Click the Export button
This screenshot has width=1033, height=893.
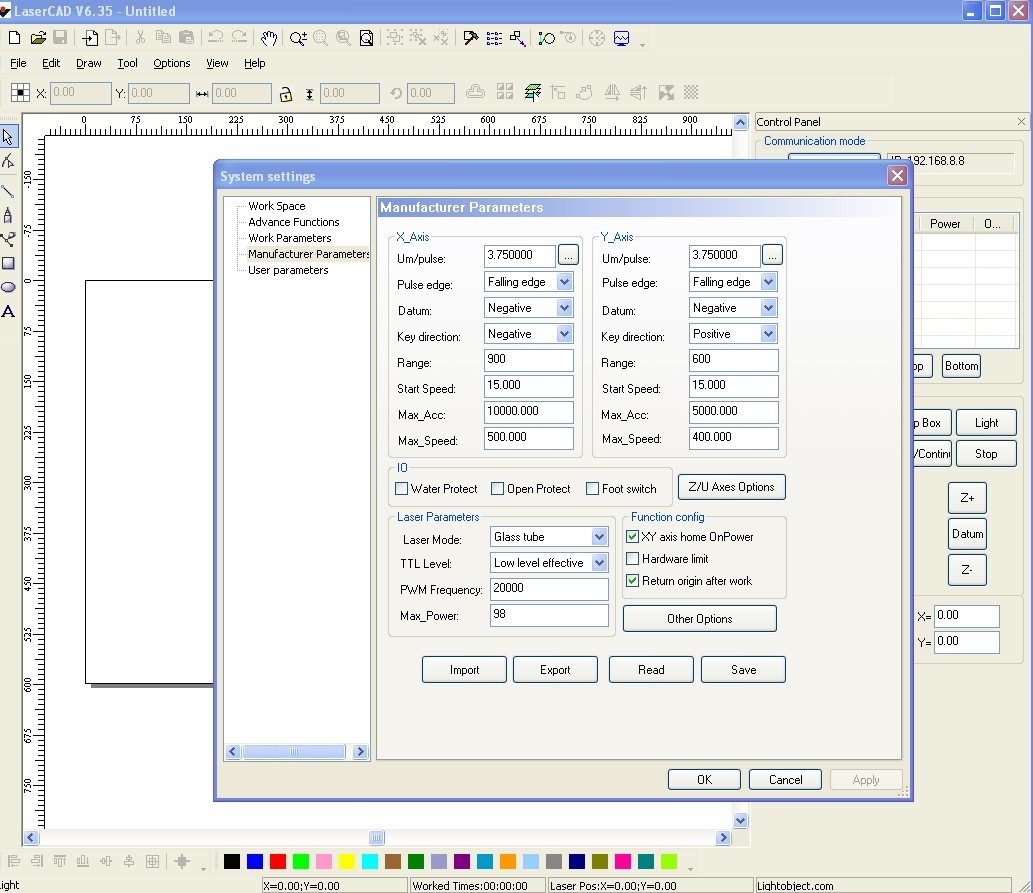[x=555, y=670]
